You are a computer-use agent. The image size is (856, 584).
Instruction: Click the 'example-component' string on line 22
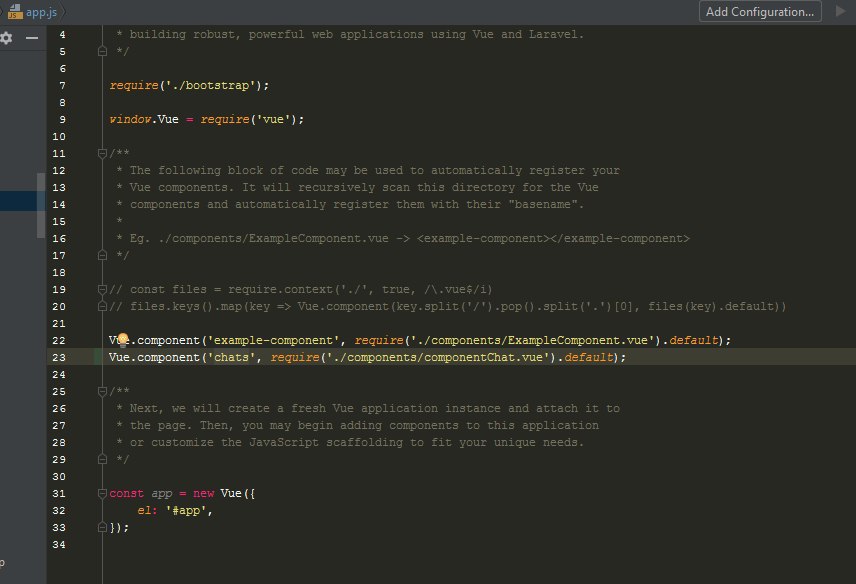tap(273, 341)
